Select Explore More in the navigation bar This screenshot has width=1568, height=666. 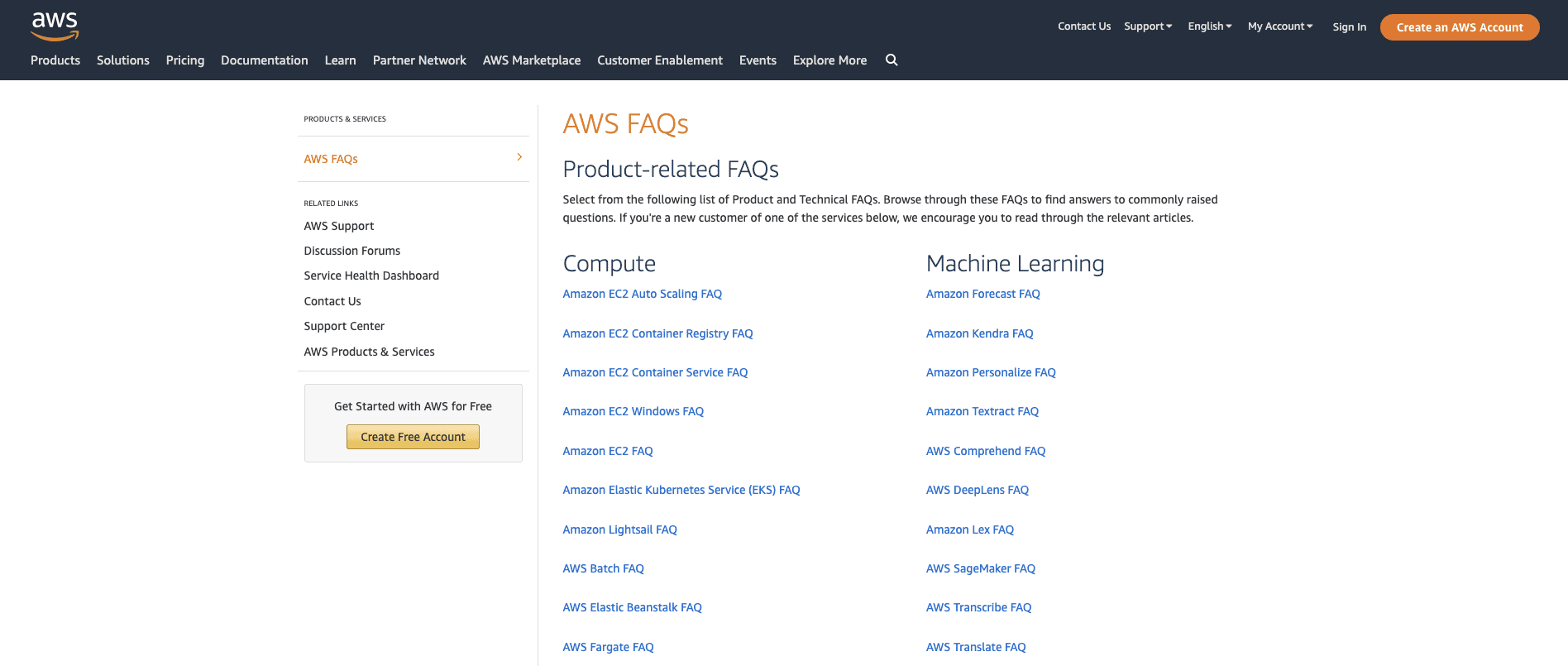[829, 60]
